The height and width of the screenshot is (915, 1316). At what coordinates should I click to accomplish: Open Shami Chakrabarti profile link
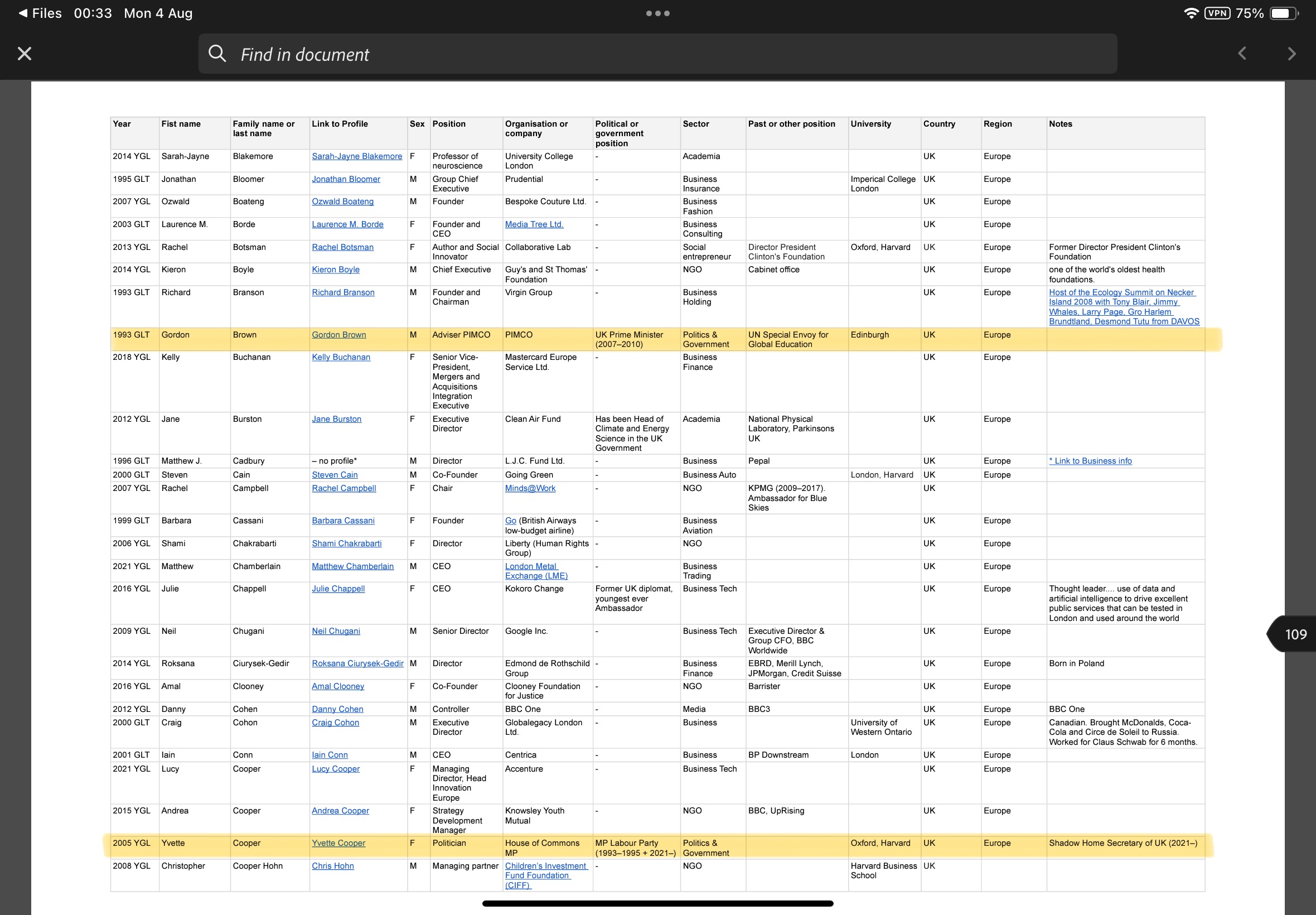click(x=347, y=543)
